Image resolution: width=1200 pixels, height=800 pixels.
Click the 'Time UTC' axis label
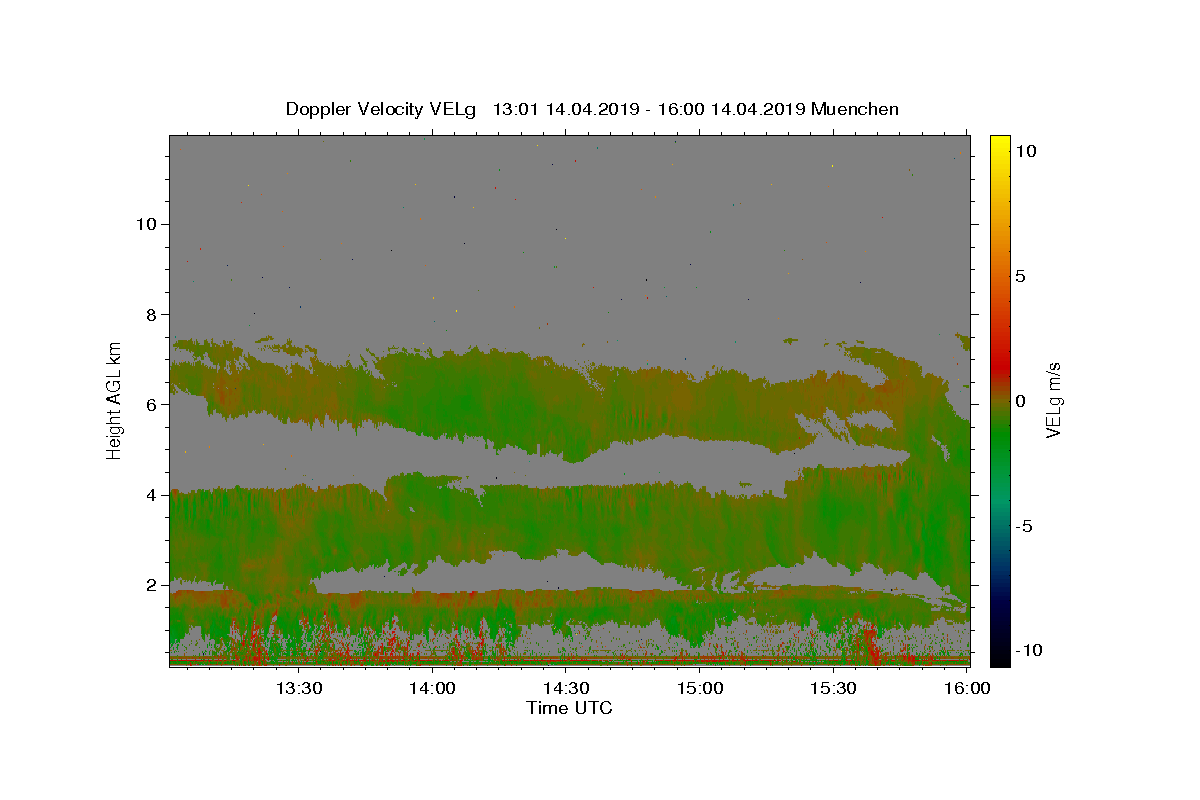[x=569, y=708]
